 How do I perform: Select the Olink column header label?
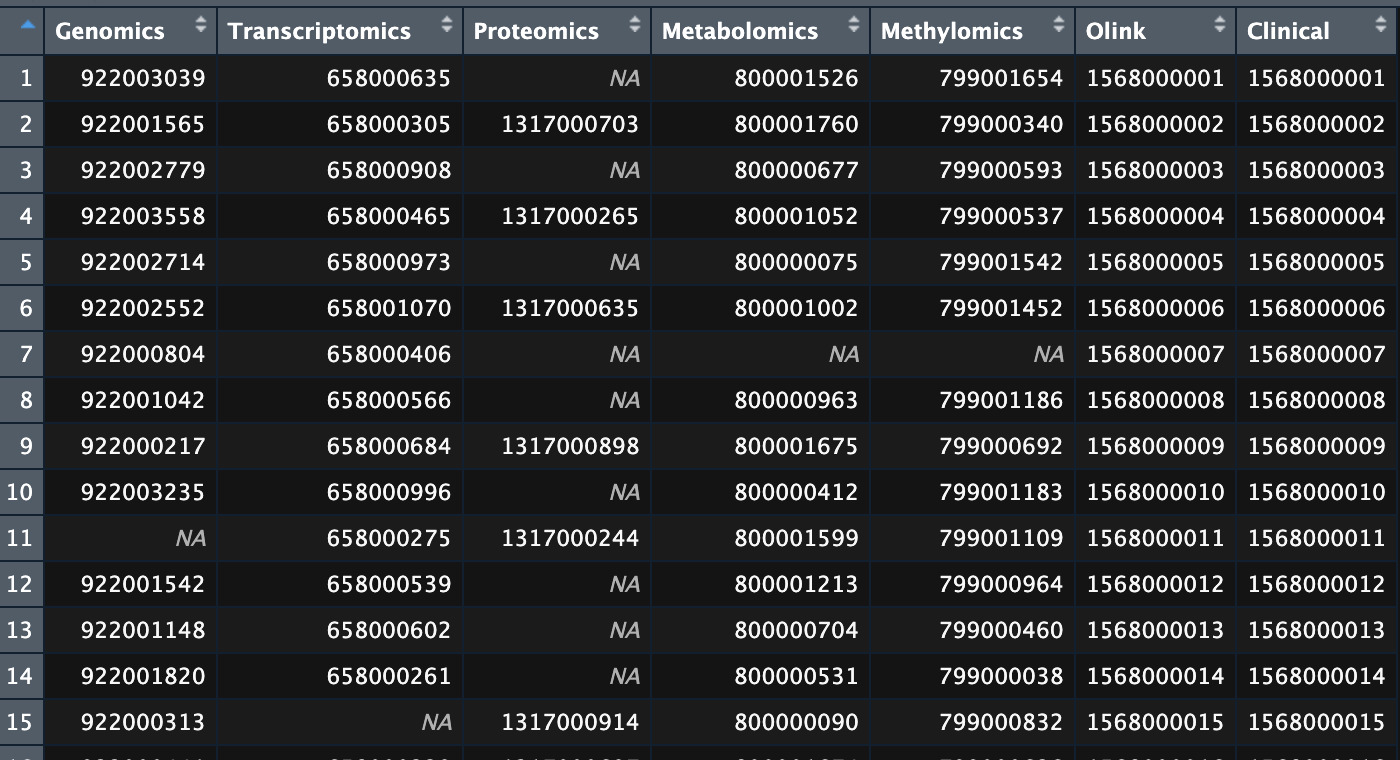pyautogui.click(x=1116, y=31)
